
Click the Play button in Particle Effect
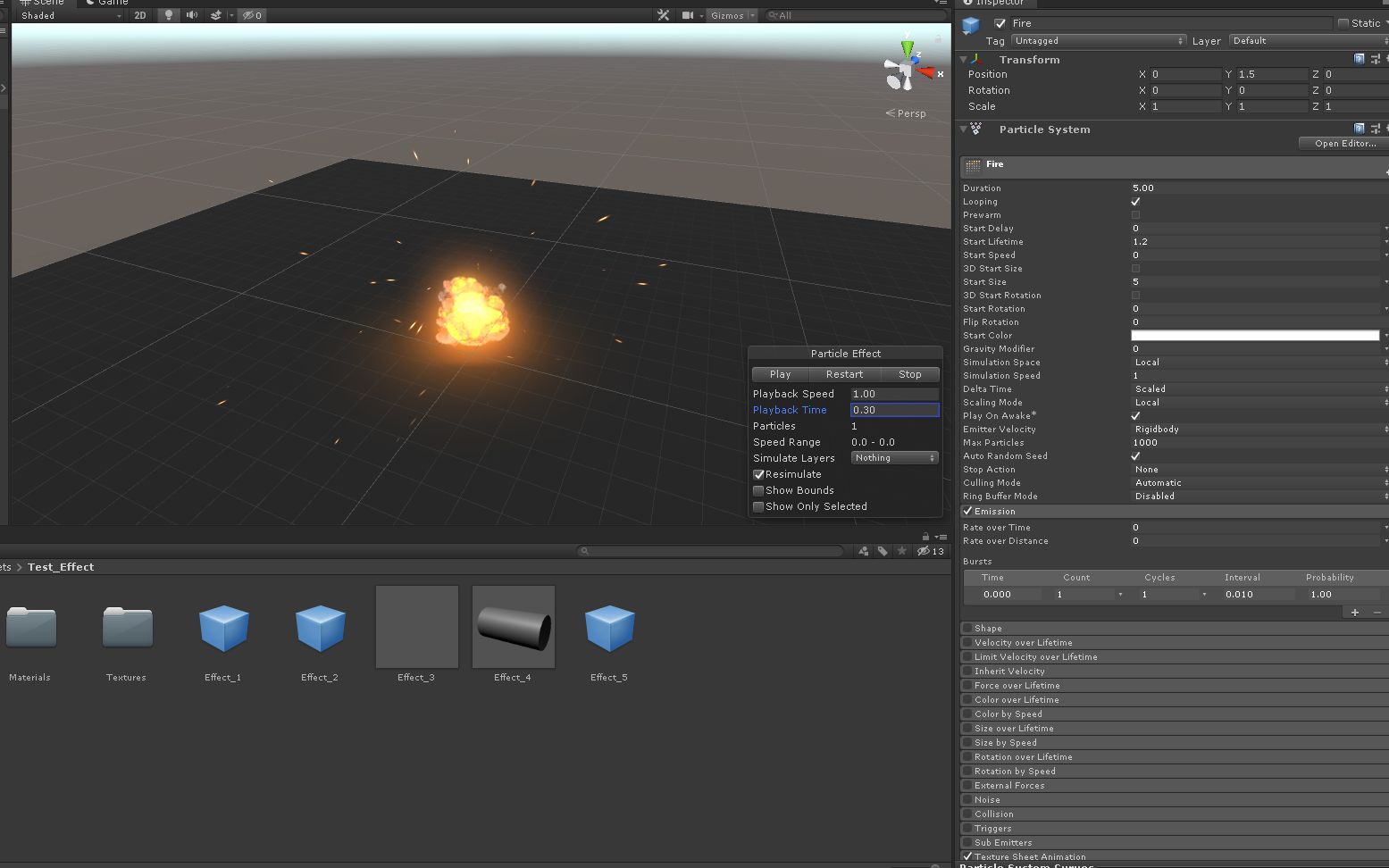[780, 374]
